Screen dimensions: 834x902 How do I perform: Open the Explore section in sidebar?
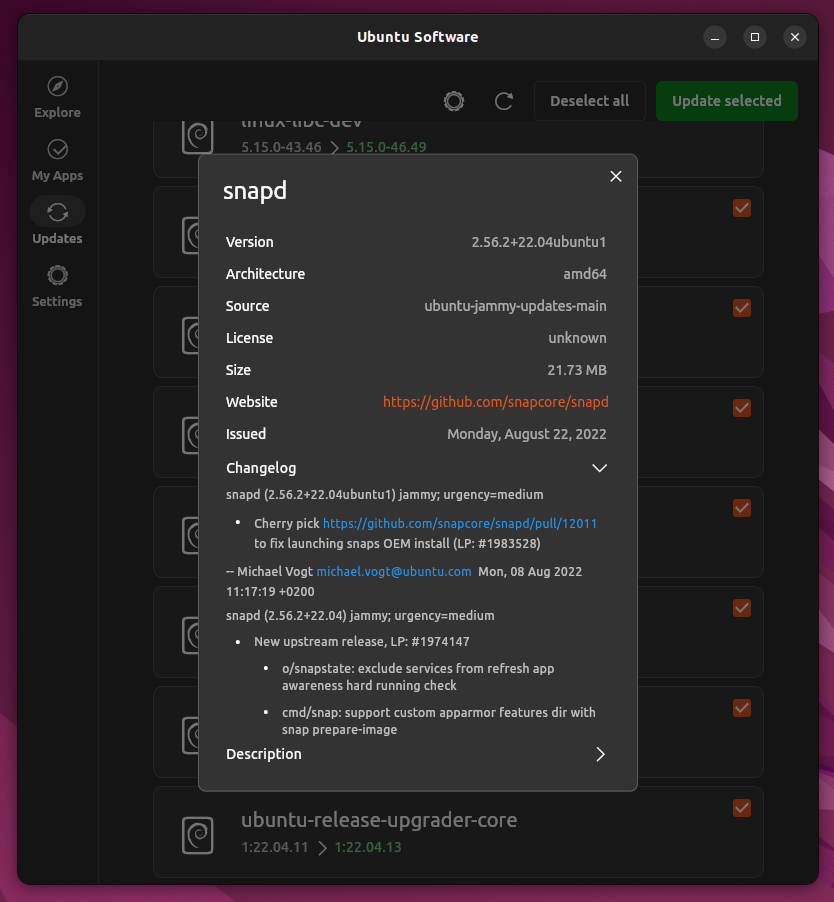click(x=57, y=97)
